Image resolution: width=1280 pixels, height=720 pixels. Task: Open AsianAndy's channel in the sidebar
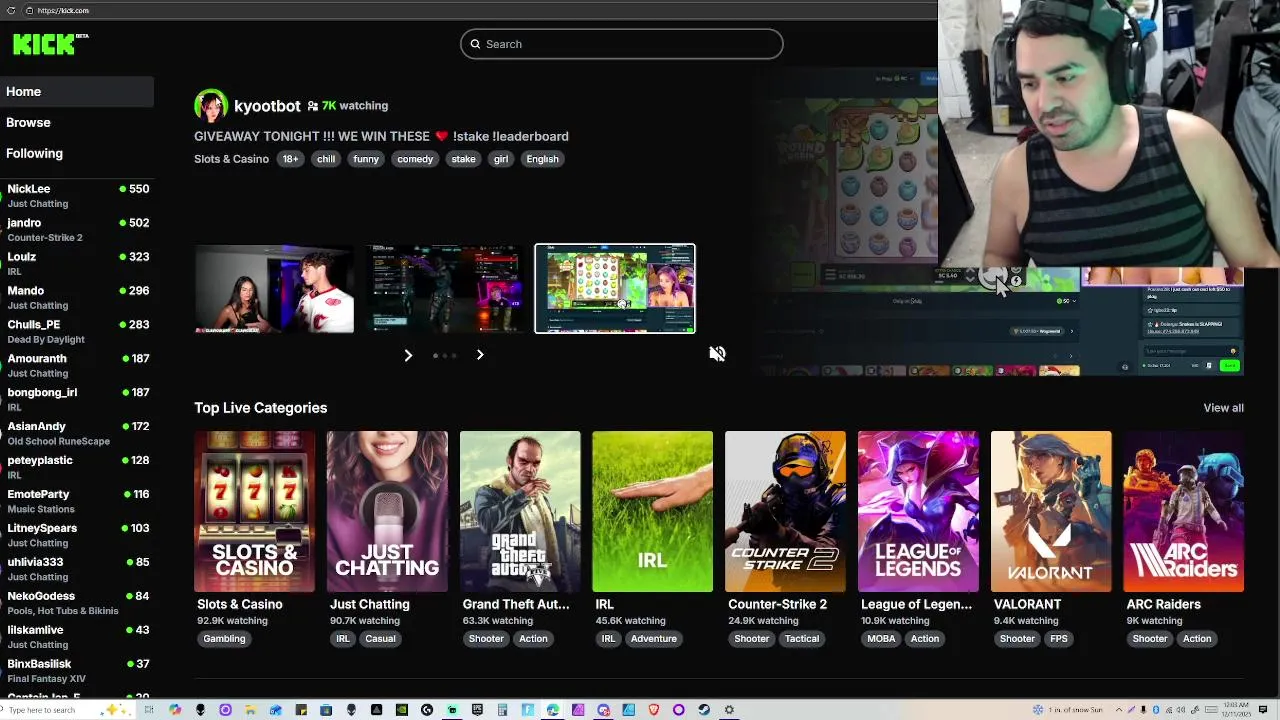click(77, 434)
